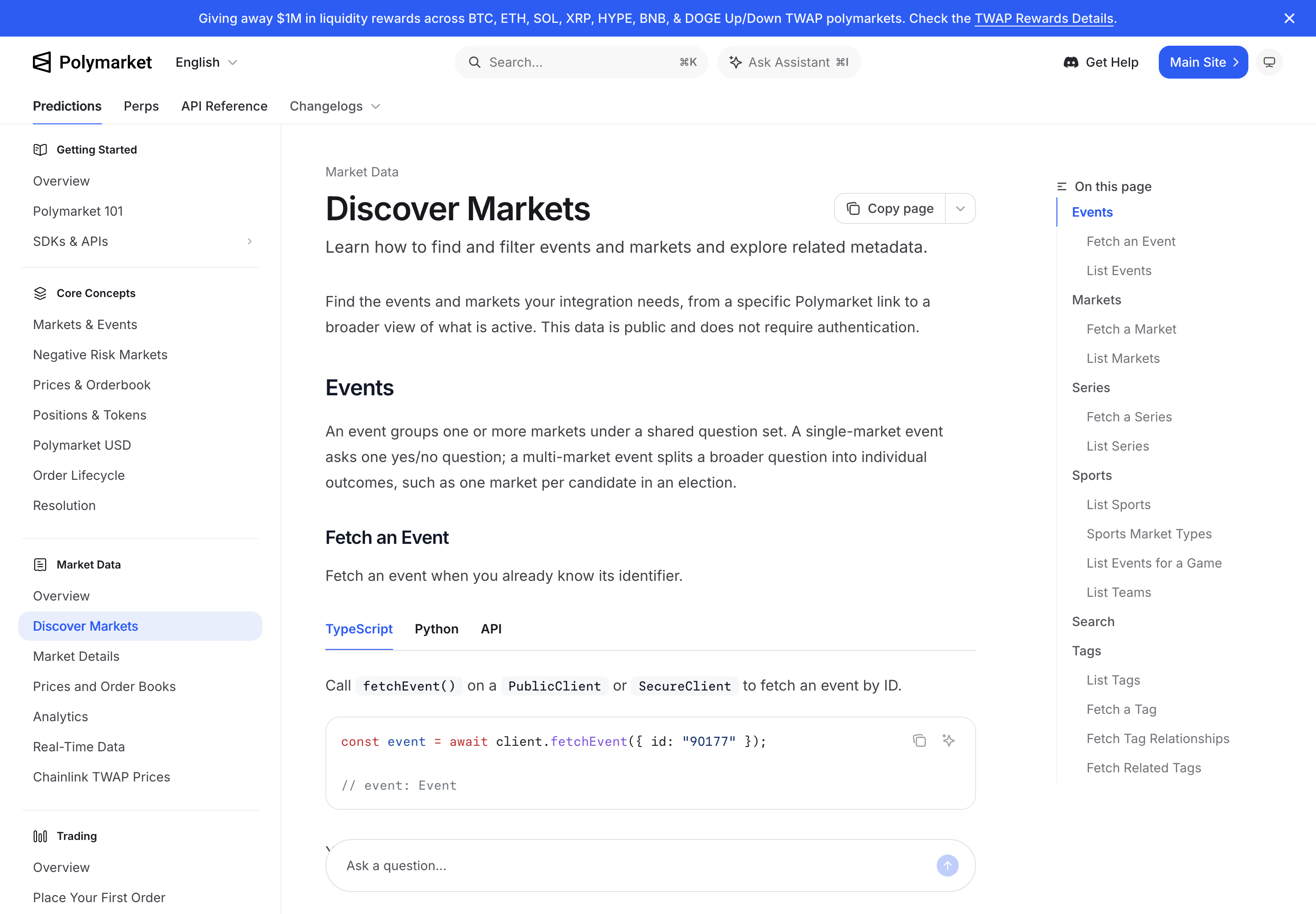Open Positions & Tokens page
This screenshot has width=1316, height=914.
click(x=90, y=415)
